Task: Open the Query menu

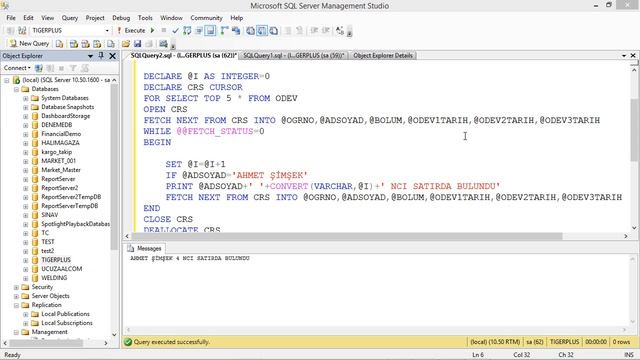Action: tap(70, 18)
